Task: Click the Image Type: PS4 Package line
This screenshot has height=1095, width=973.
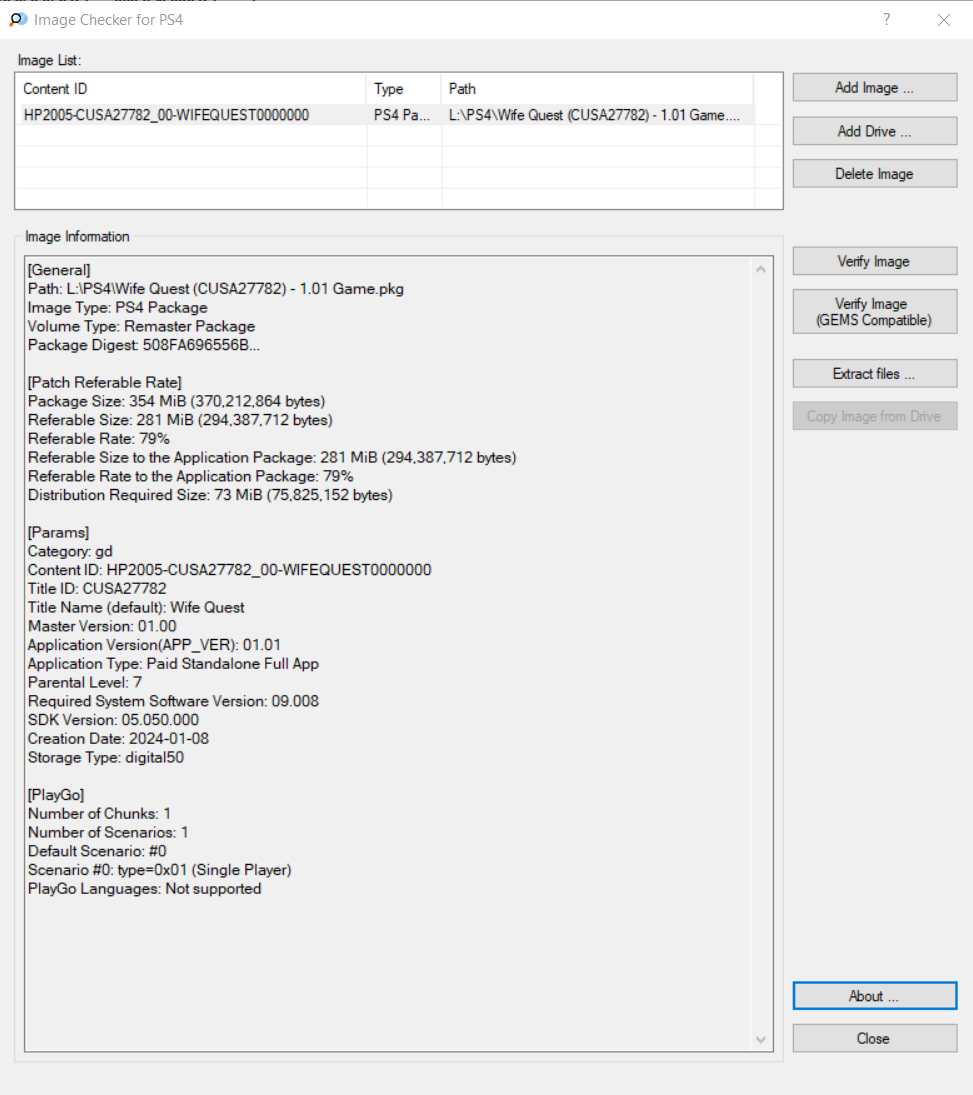Action: (117, 307)
